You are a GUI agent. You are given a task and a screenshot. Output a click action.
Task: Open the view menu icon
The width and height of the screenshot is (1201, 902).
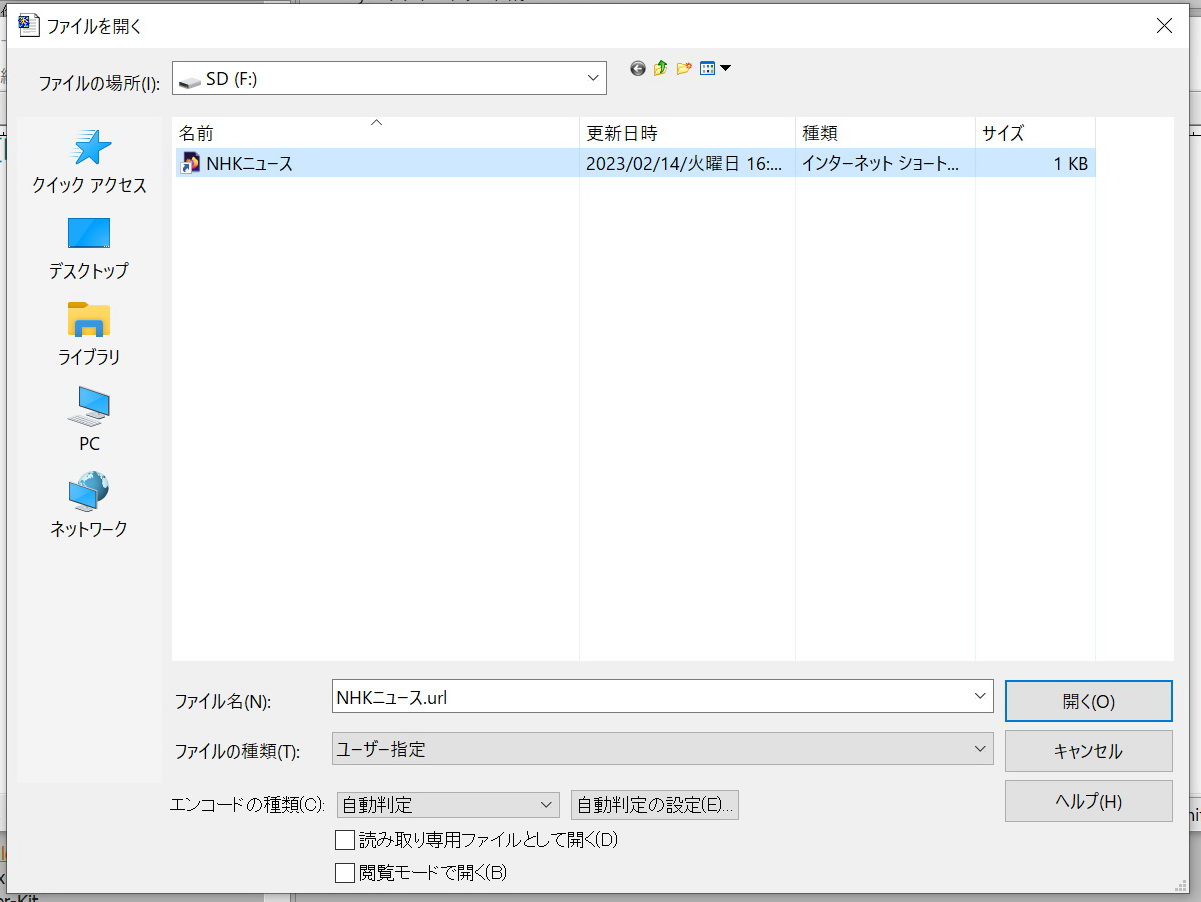pyautogui.click(x=715, y=69)
